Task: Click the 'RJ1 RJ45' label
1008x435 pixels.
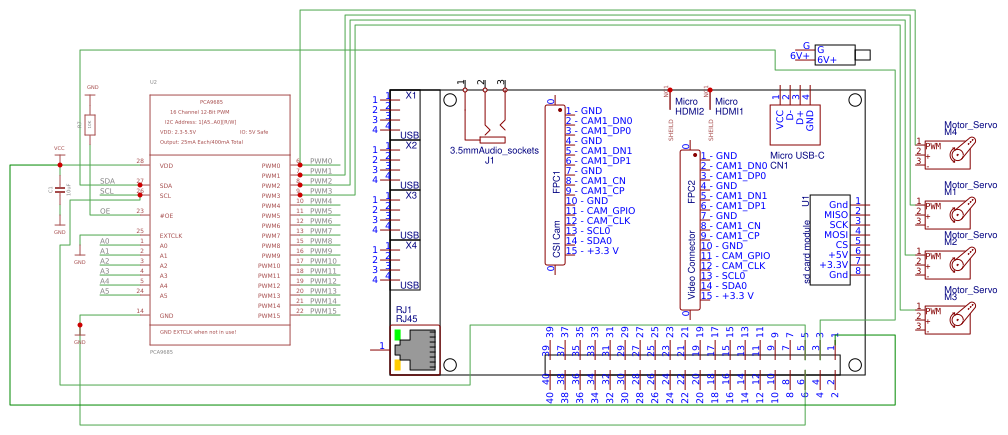Action: [x=406, y=314]
